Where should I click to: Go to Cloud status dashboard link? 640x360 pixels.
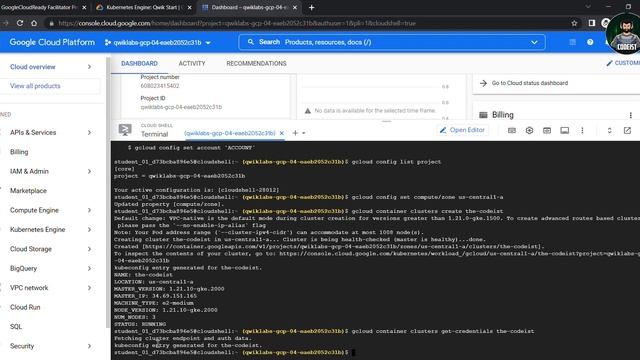point(529,83)
